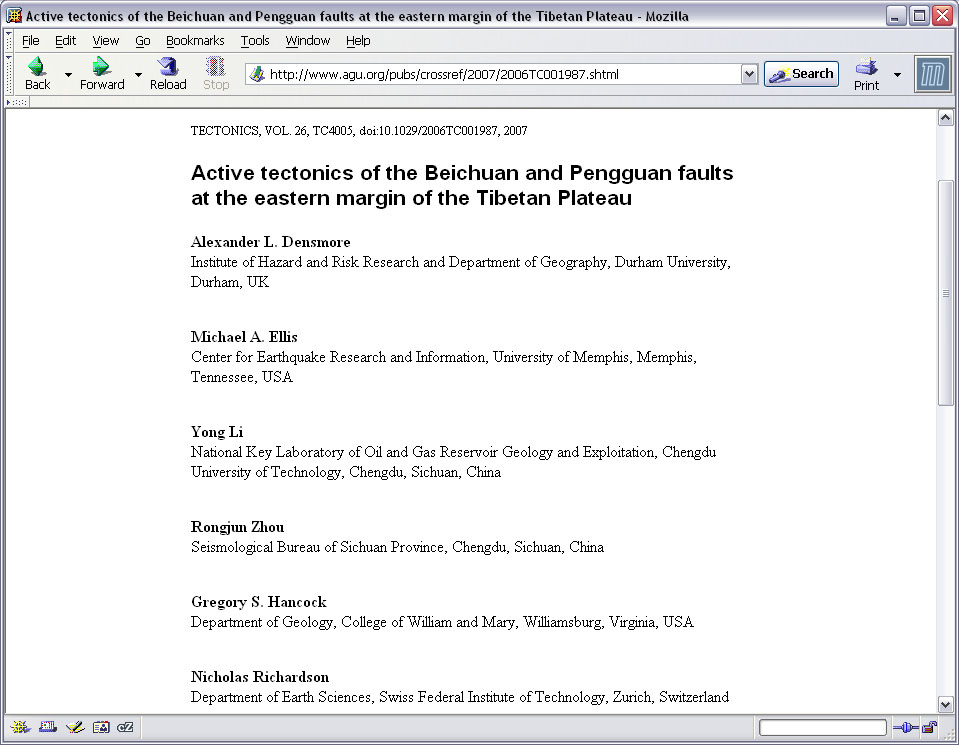Open the IRC Chat (cZ) icon
This screenshot has width=959, height=745.
(x=126, y=727)
